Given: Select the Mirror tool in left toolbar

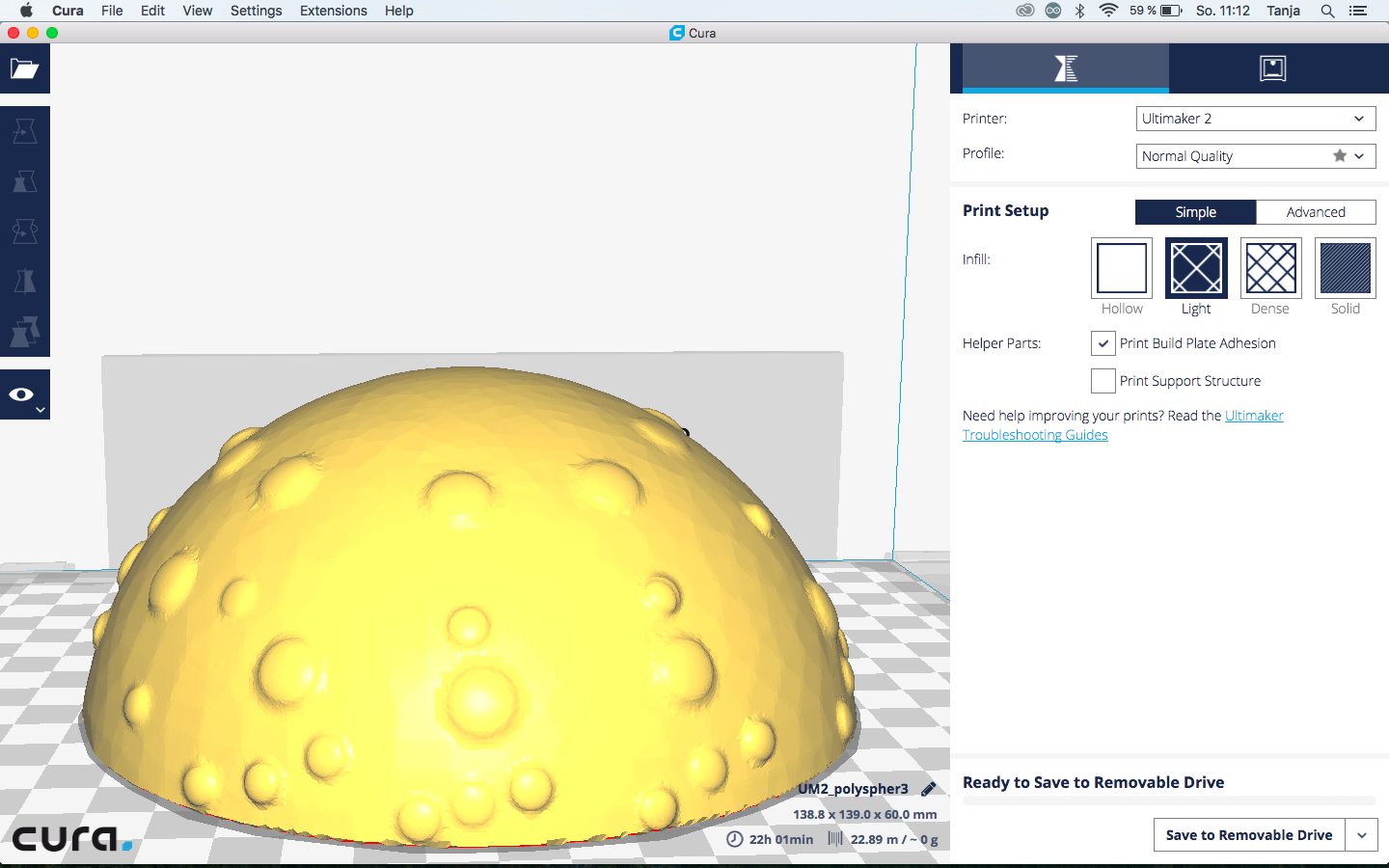Looking at the screenshot, I should [25, 282].
